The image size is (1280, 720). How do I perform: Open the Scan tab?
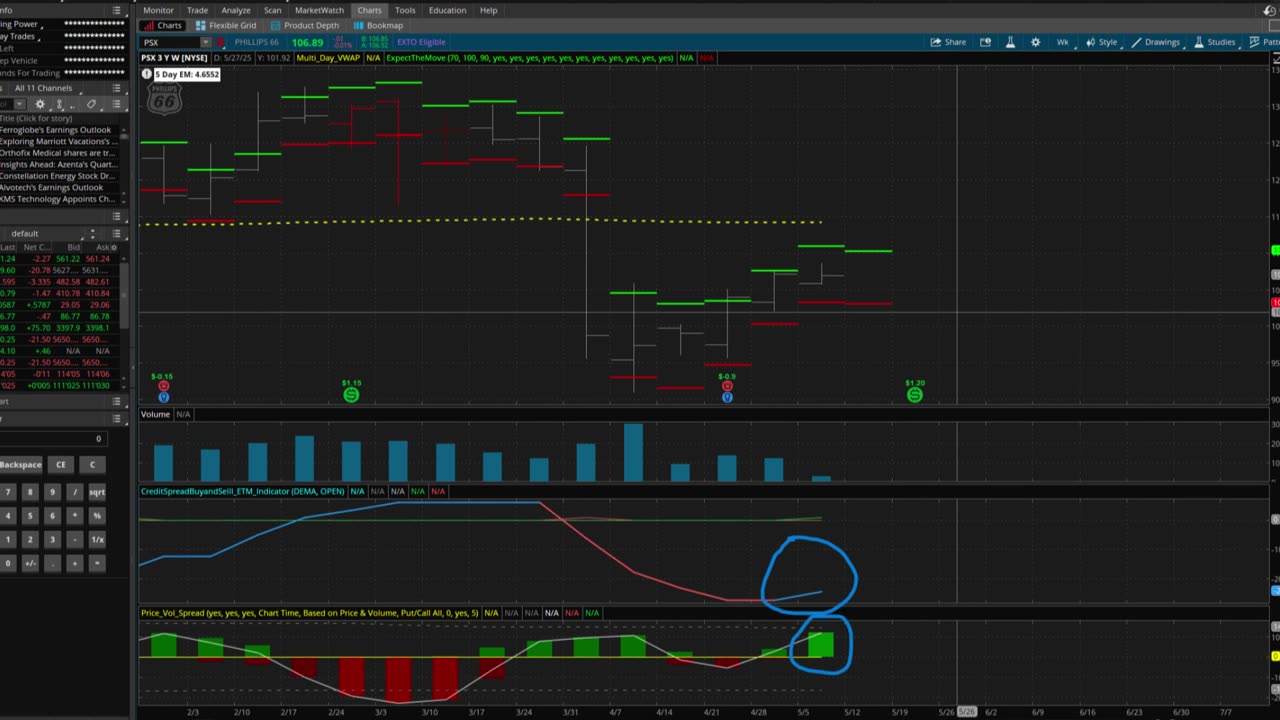tap(272, 10)
